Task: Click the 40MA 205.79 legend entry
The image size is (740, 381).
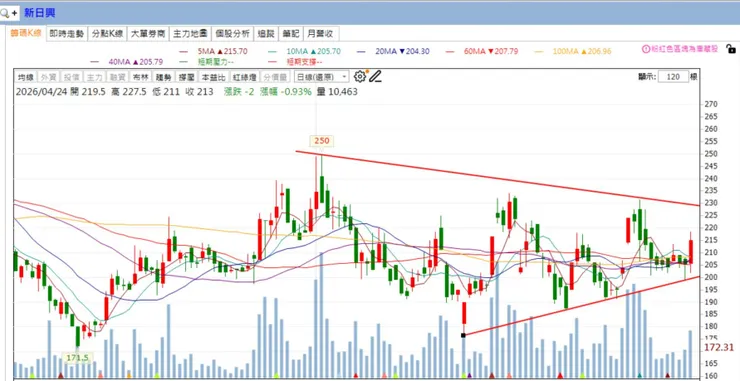Action: click(127, 62)
